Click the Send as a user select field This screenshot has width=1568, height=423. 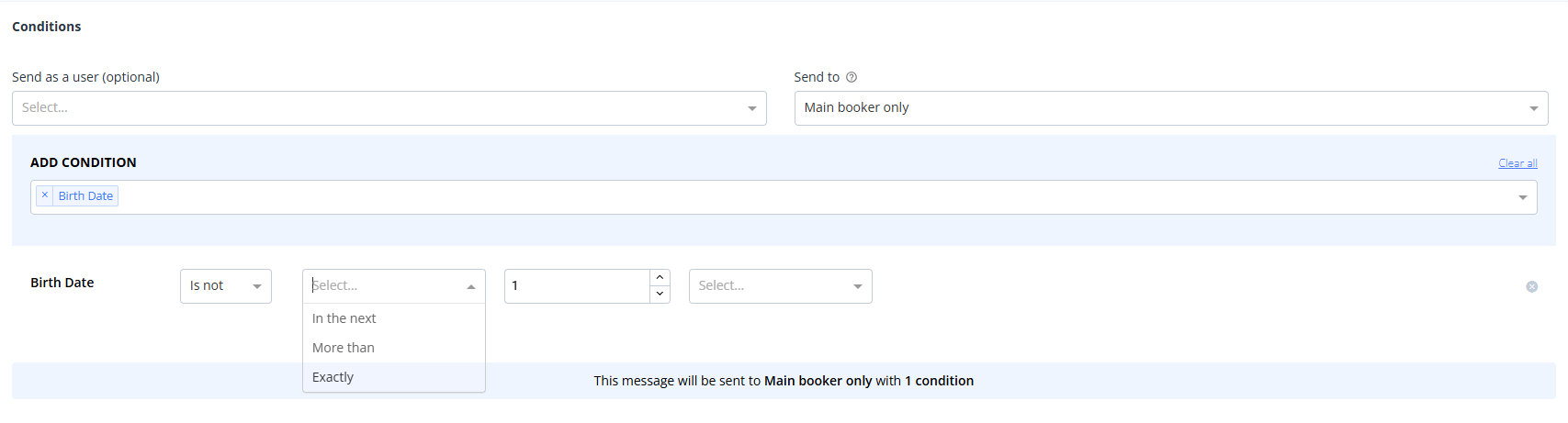point(389,108)
